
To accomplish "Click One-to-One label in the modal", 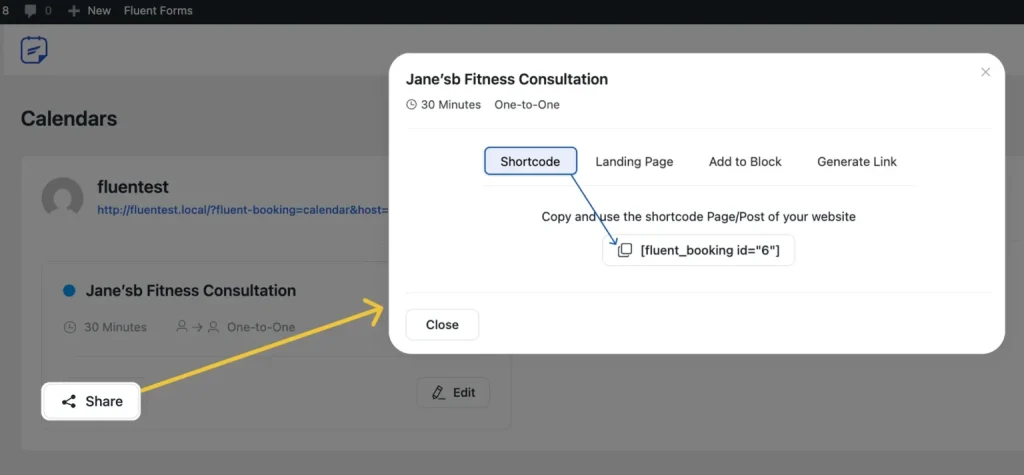I will [x=527, y=105].
